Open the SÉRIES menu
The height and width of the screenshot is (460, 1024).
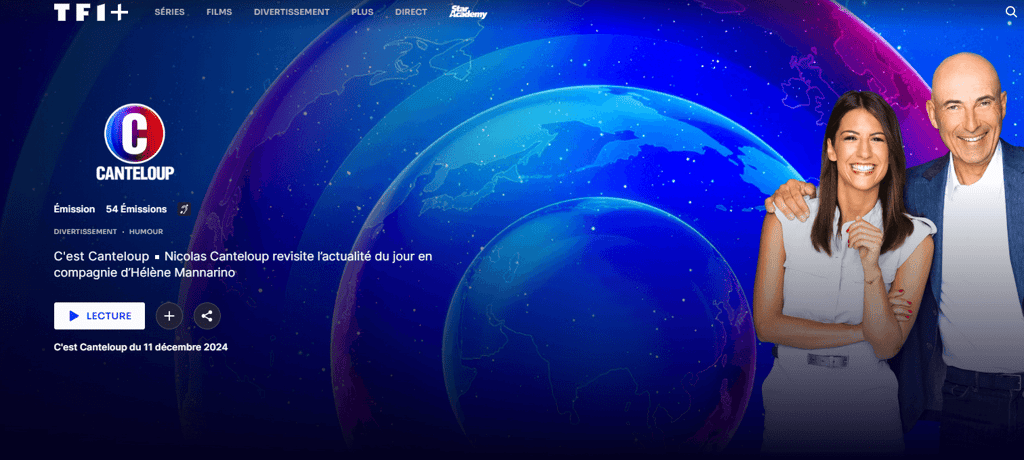pyautogui.click(x=170, y=12)
